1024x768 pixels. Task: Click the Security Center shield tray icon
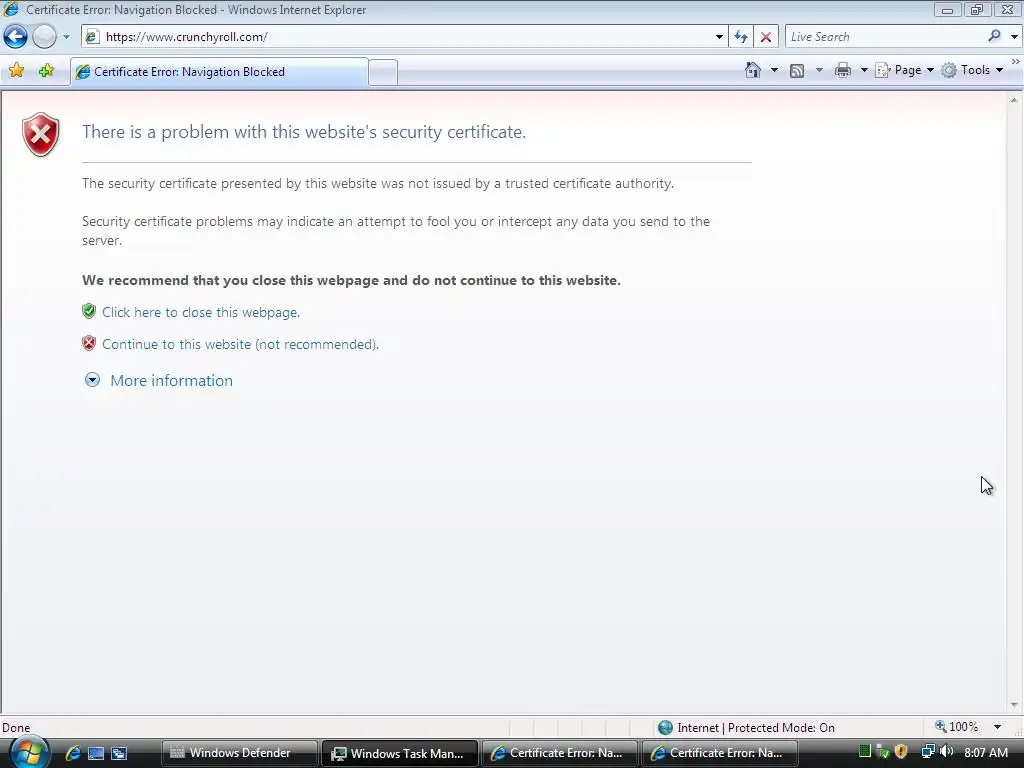(901, 752)
